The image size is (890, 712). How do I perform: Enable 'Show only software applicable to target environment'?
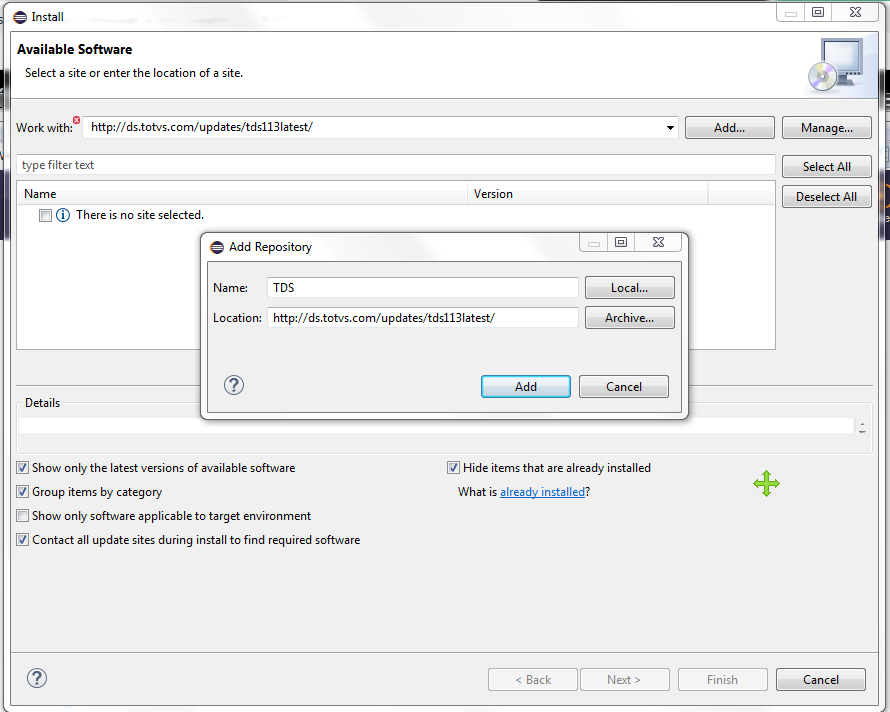22,515
